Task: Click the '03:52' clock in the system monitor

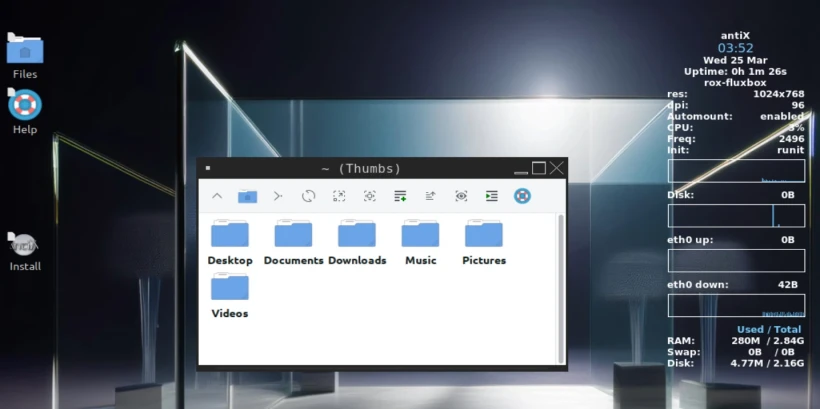Action: click(x=735, y=48)
